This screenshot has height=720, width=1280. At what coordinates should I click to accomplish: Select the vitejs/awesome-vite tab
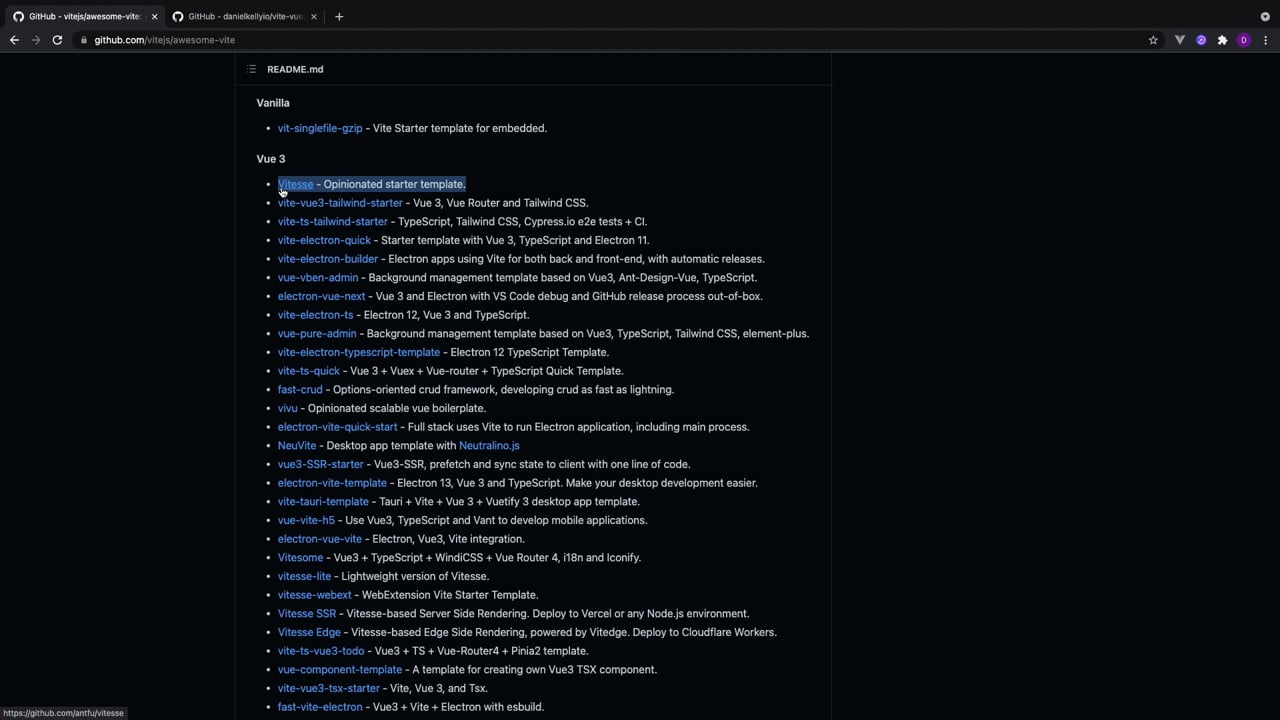pyautogui.click(x=84, y=16)
